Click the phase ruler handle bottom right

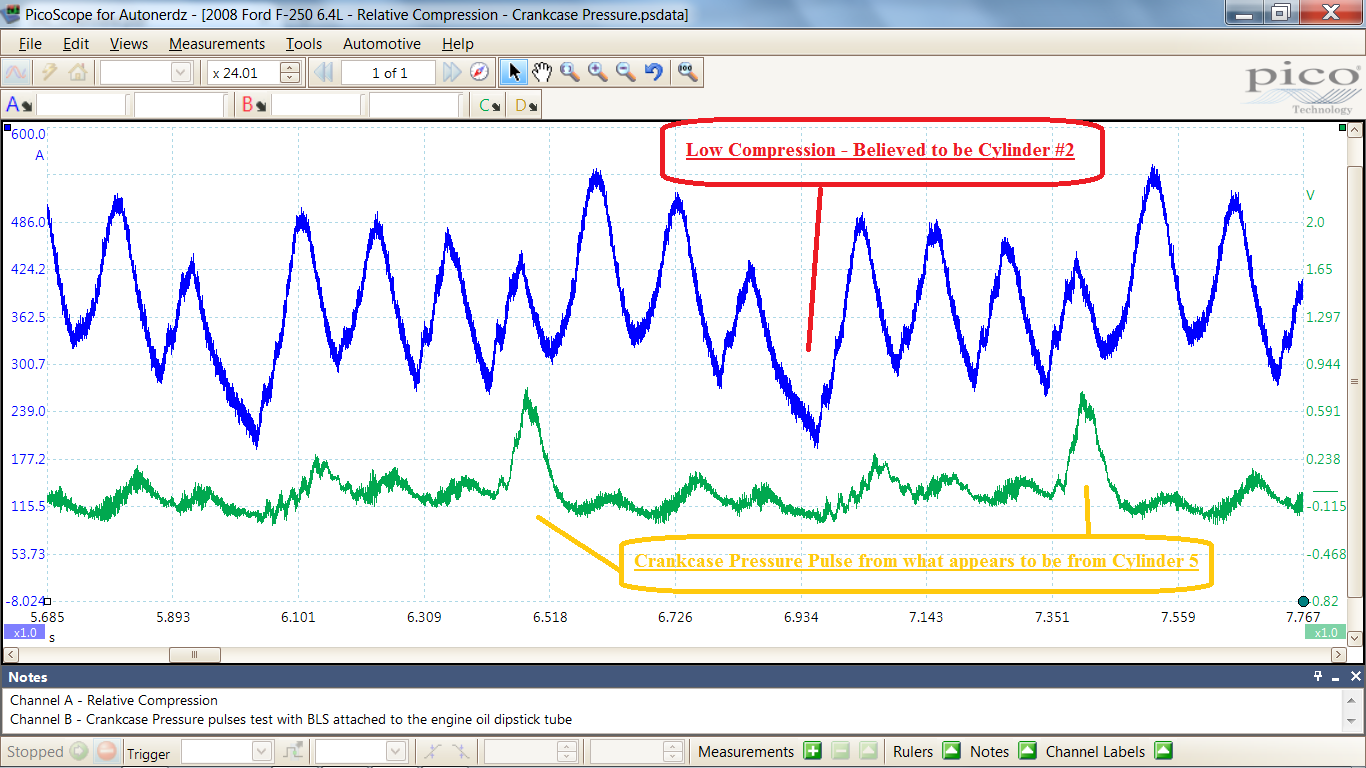pyautogui.click(x=1304, y=601)
